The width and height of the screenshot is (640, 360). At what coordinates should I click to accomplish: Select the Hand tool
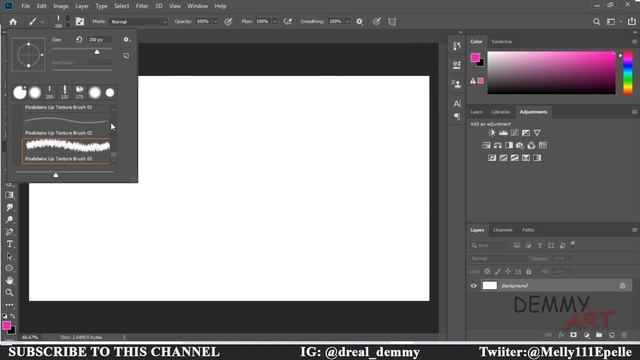pyautogui.click(x=9, y=280)
